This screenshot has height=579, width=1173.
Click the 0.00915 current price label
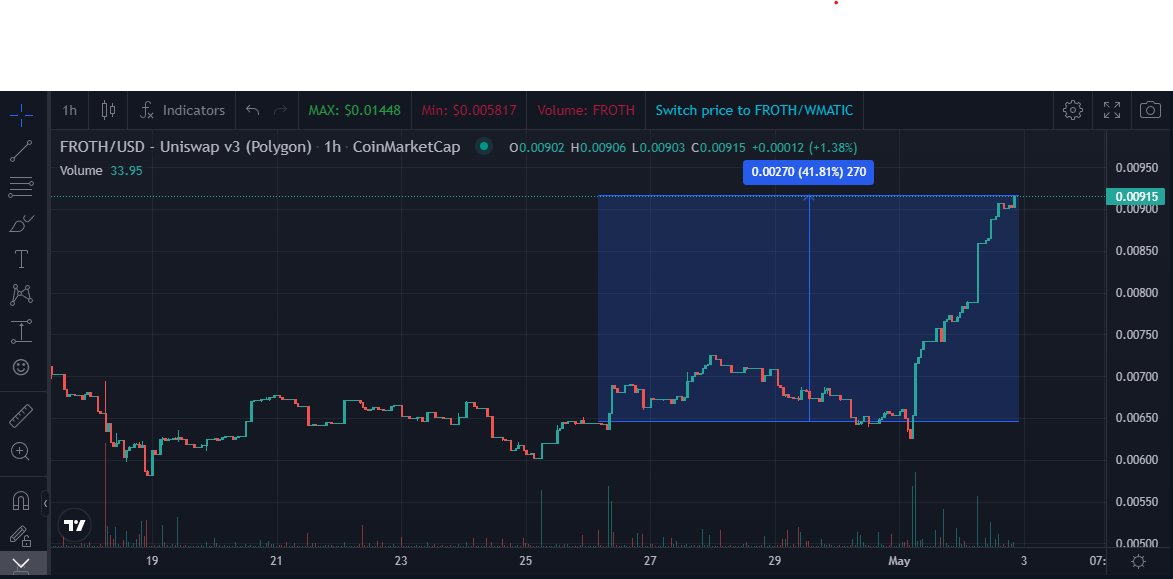(x=1136, y=197)
